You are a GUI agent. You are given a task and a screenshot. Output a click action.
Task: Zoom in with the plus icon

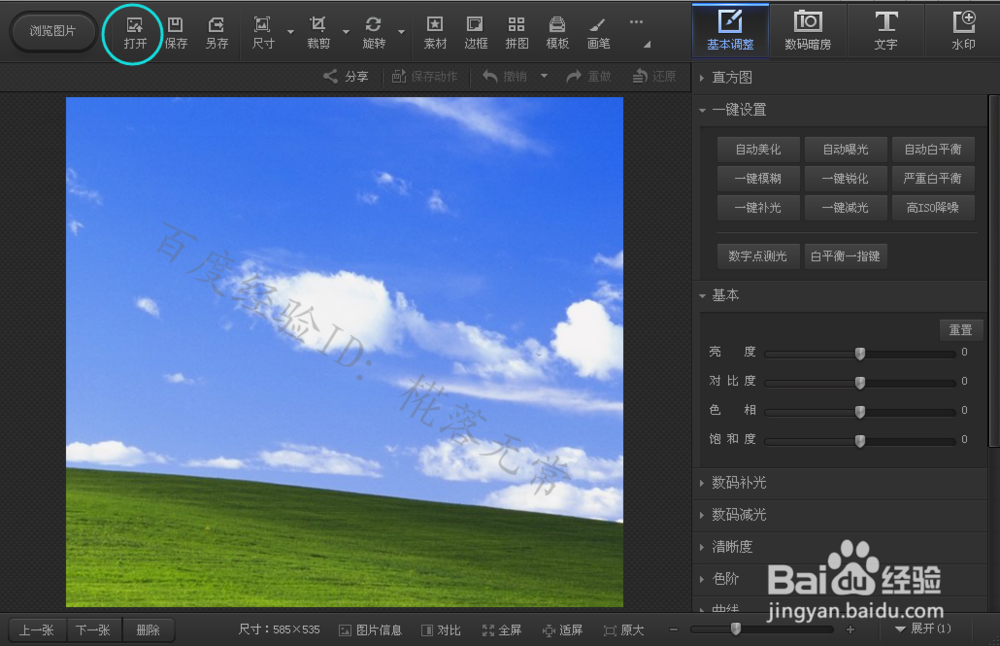pos(849,629)
